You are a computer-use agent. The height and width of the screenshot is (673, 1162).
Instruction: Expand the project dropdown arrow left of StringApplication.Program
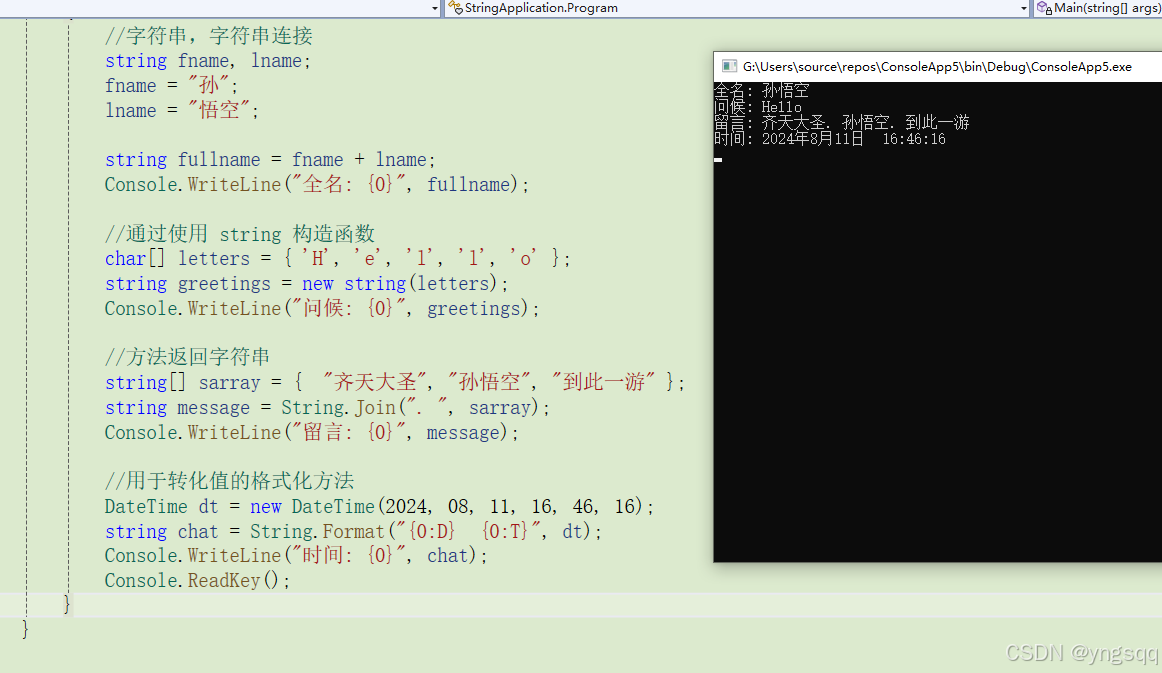[x=434, y=8]
